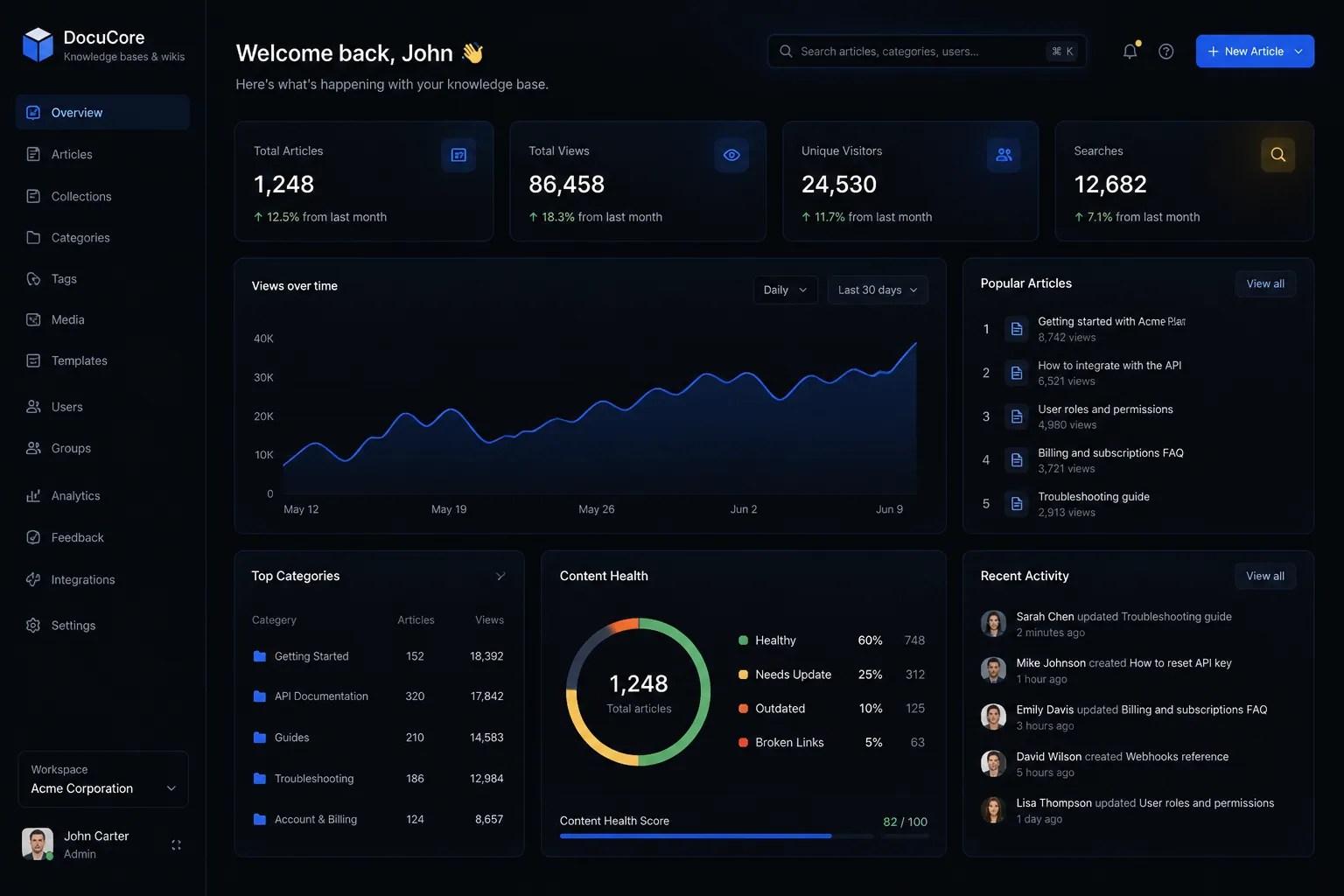The height and width of the screenshot is (896, 1344).
Task: Click the Unique Visitors people icon
Action: click(x=1004, y=155)
